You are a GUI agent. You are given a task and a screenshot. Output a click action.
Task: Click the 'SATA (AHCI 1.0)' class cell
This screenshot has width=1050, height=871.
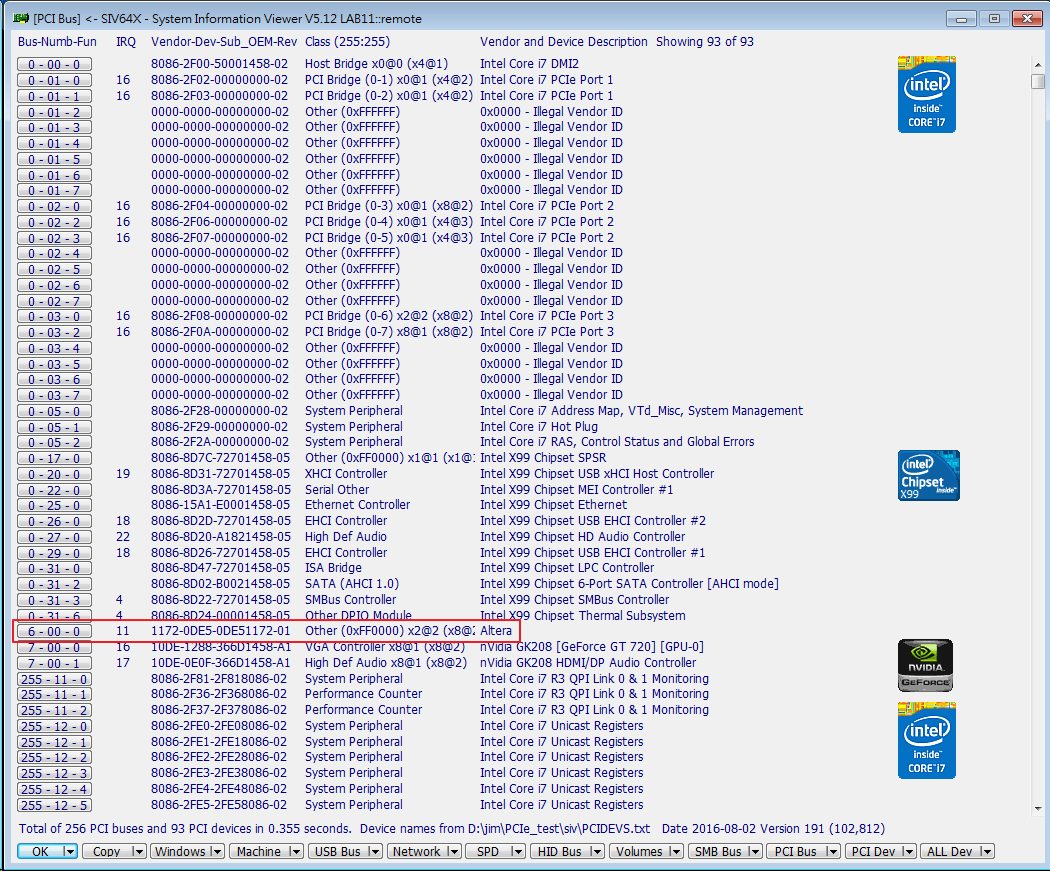352,584
